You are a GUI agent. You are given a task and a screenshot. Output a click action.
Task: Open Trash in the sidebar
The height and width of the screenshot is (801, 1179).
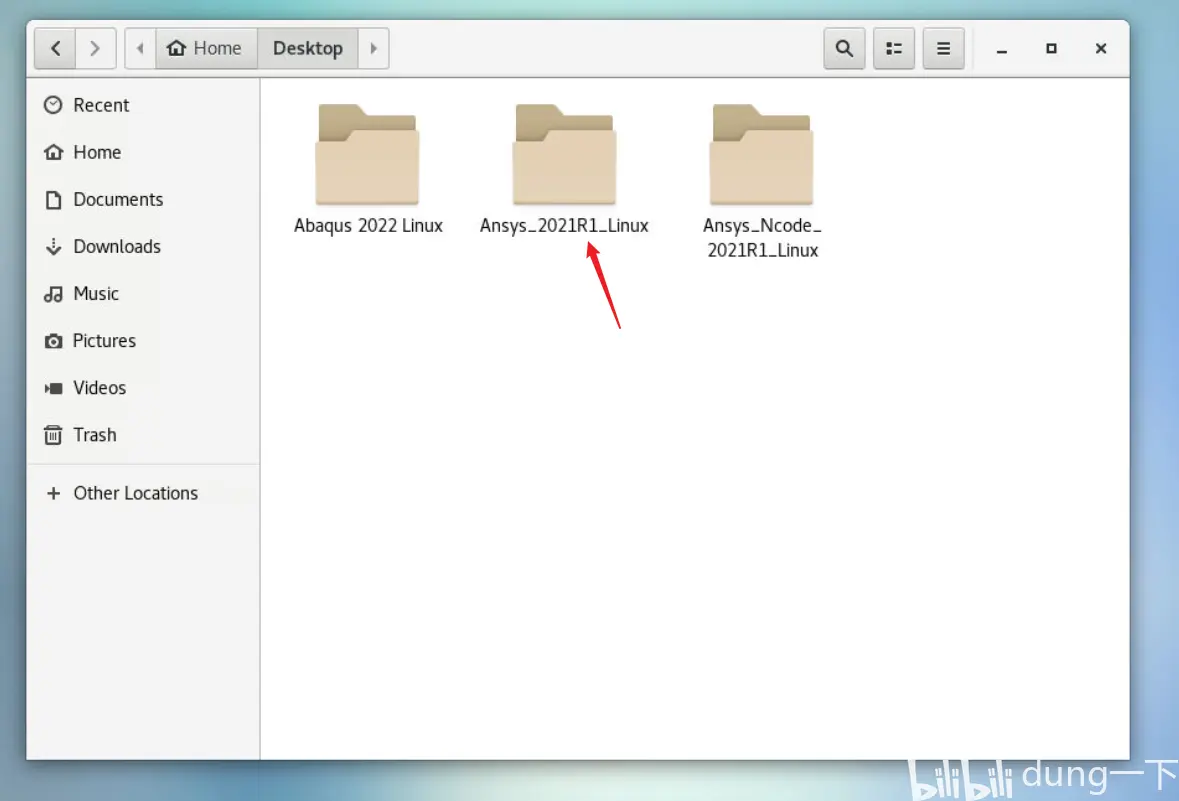(x=143, y=435)
